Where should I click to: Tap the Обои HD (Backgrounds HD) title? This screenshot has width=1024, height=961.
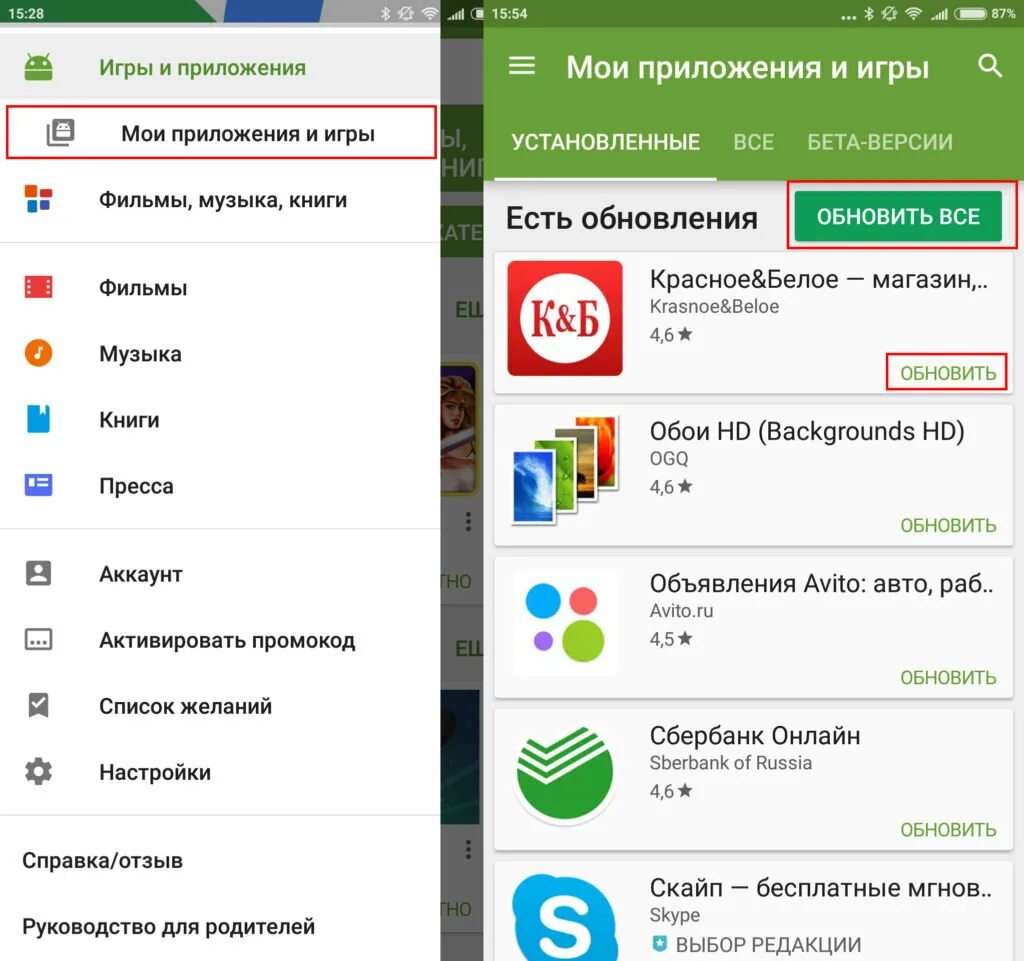pyautogui.click(x=807, y=431)
